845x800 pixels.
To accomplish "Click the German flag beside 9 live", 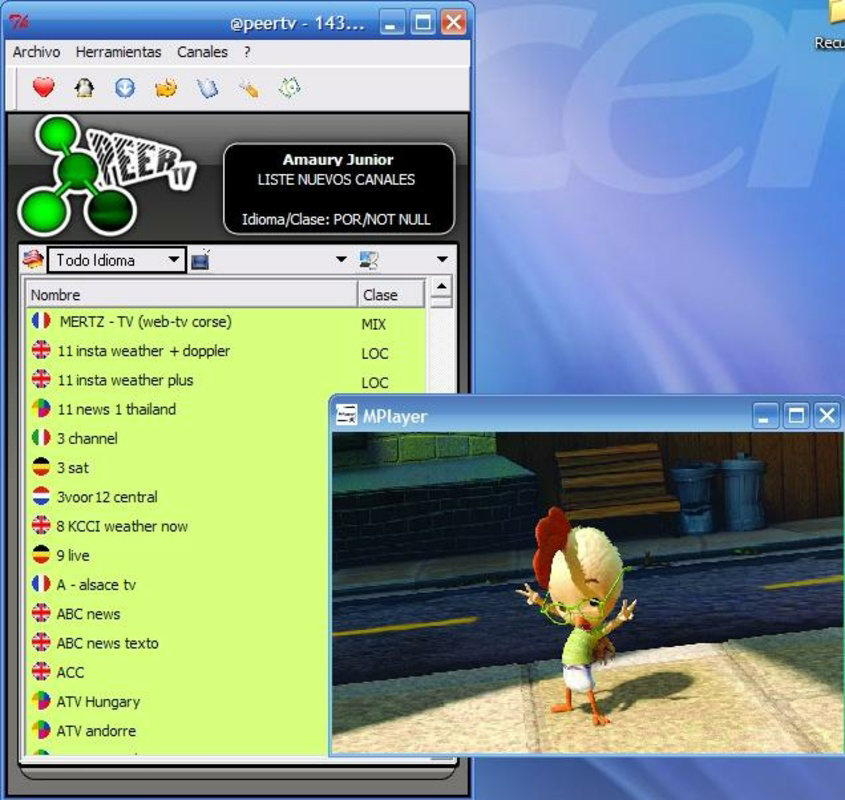I will point(41,554).
